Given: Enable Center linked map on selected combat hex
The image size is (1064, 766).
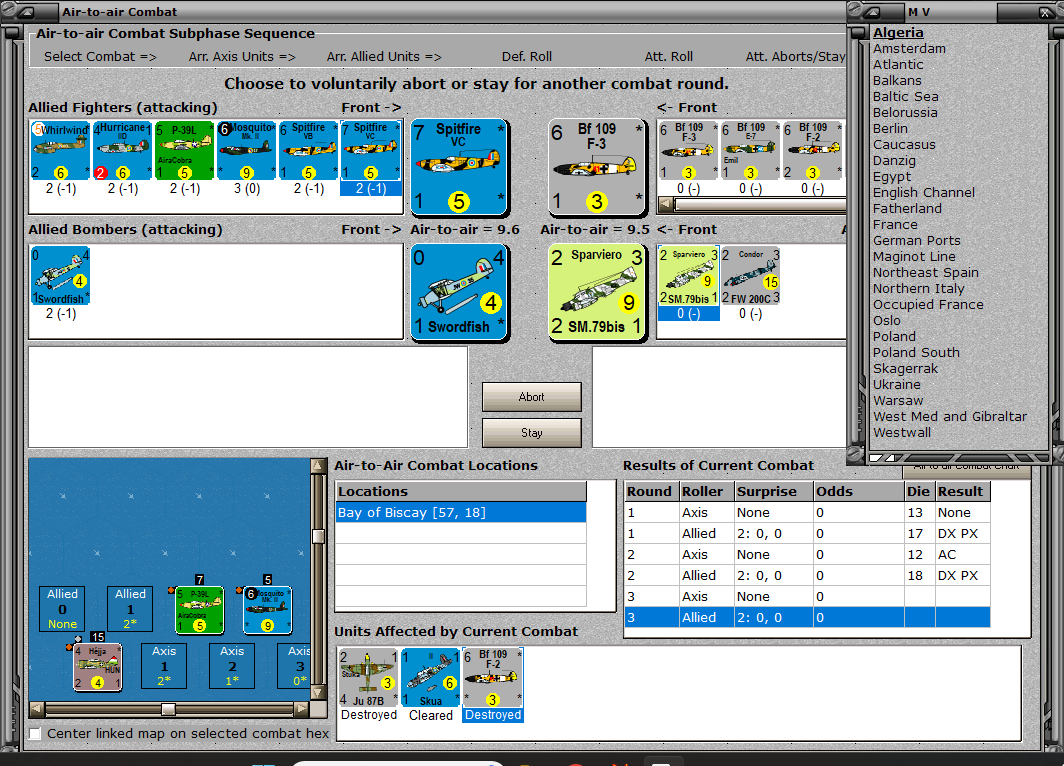Looking at the screenshot, I should pos(35,733).
